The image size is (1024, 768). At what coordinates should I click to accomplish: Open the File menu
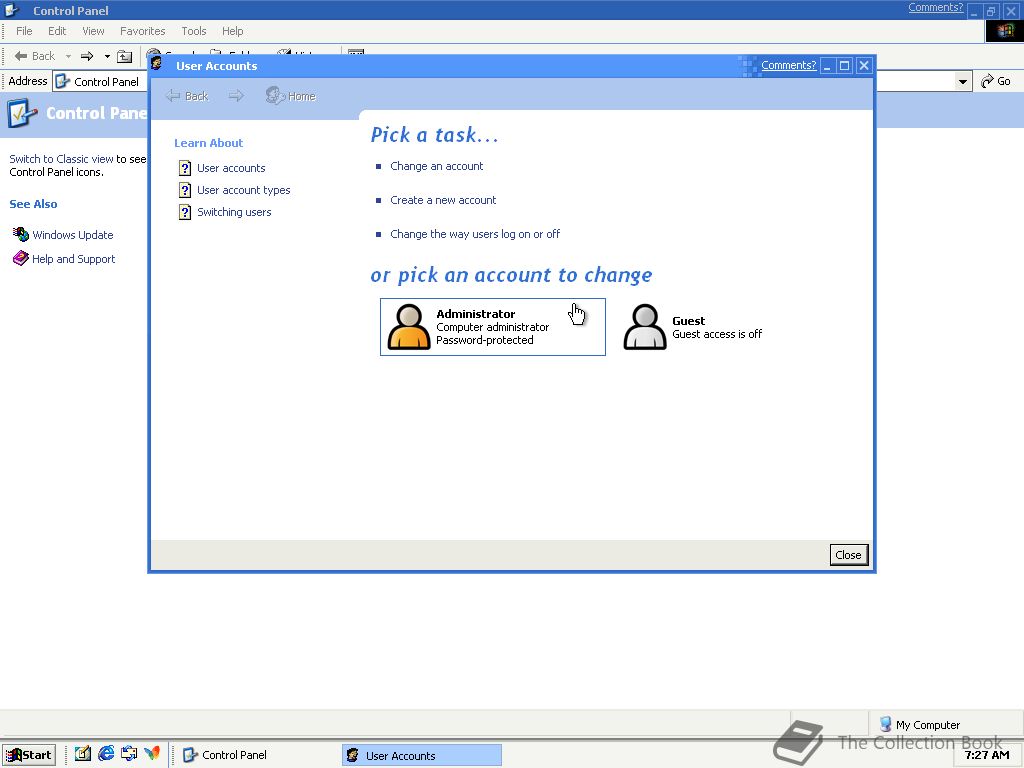coord(24,31)
